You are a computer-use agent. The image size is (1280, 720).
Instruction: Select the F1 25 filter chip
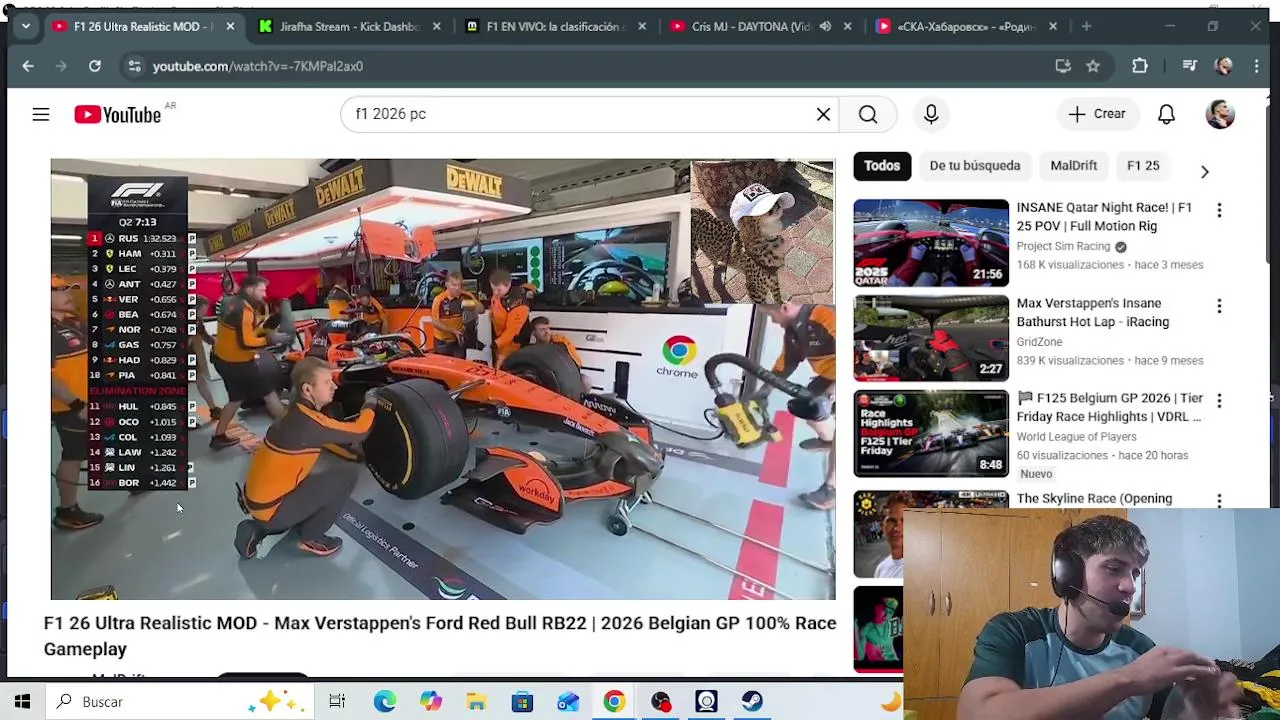[x=1143, y=166]
